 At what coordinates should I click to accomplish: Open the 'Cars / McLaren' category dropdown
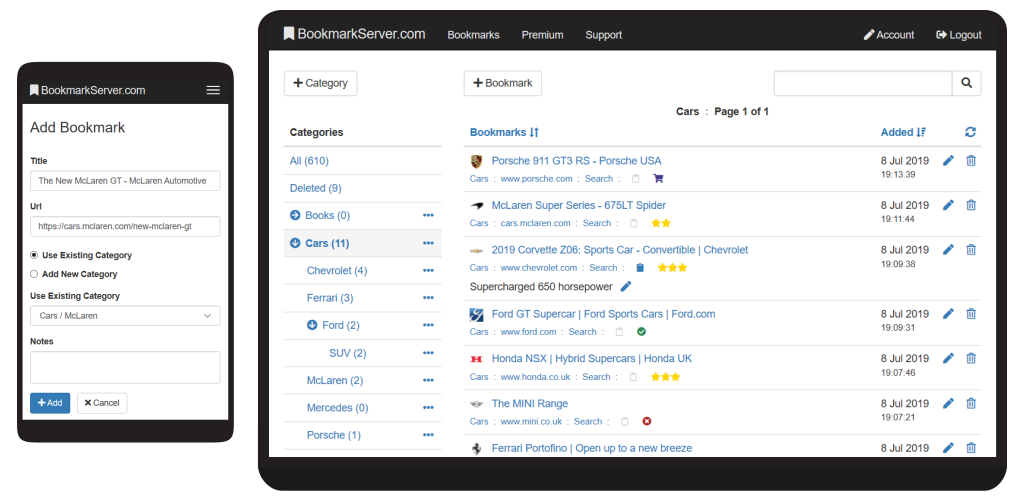(x=125, y=316)
